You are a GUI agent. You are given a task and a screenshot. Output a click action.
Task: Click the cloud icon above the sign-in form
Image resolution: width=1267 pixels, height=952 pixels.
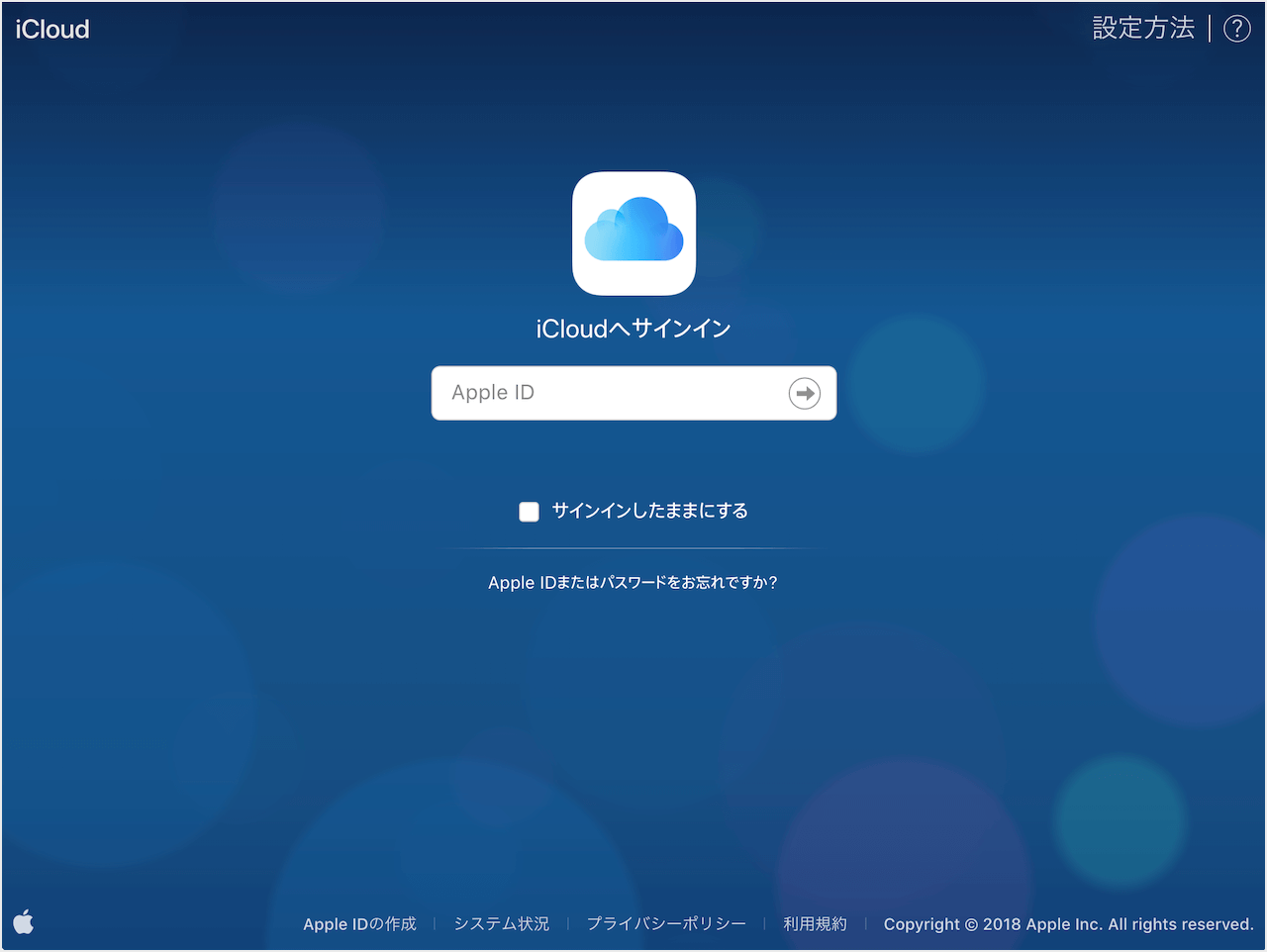pyautogui.click(x=633, y=233)
